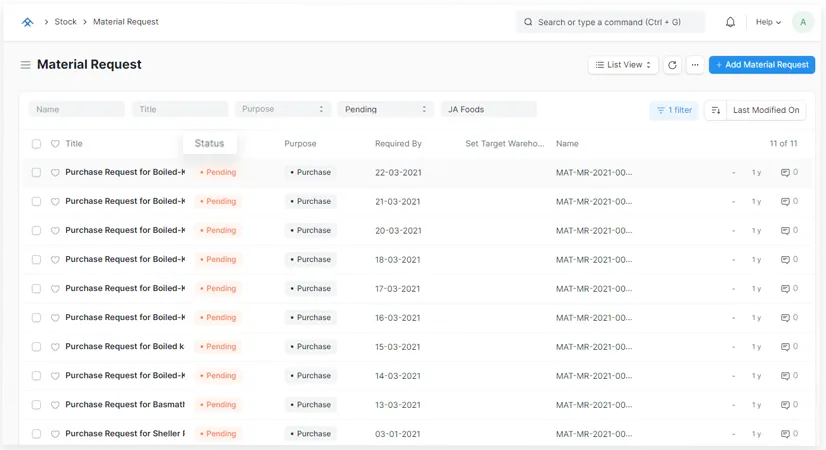The image size is (826, 450).
Task: Toggle the sidebar hamburger menu icon
Action: (25, 65)
